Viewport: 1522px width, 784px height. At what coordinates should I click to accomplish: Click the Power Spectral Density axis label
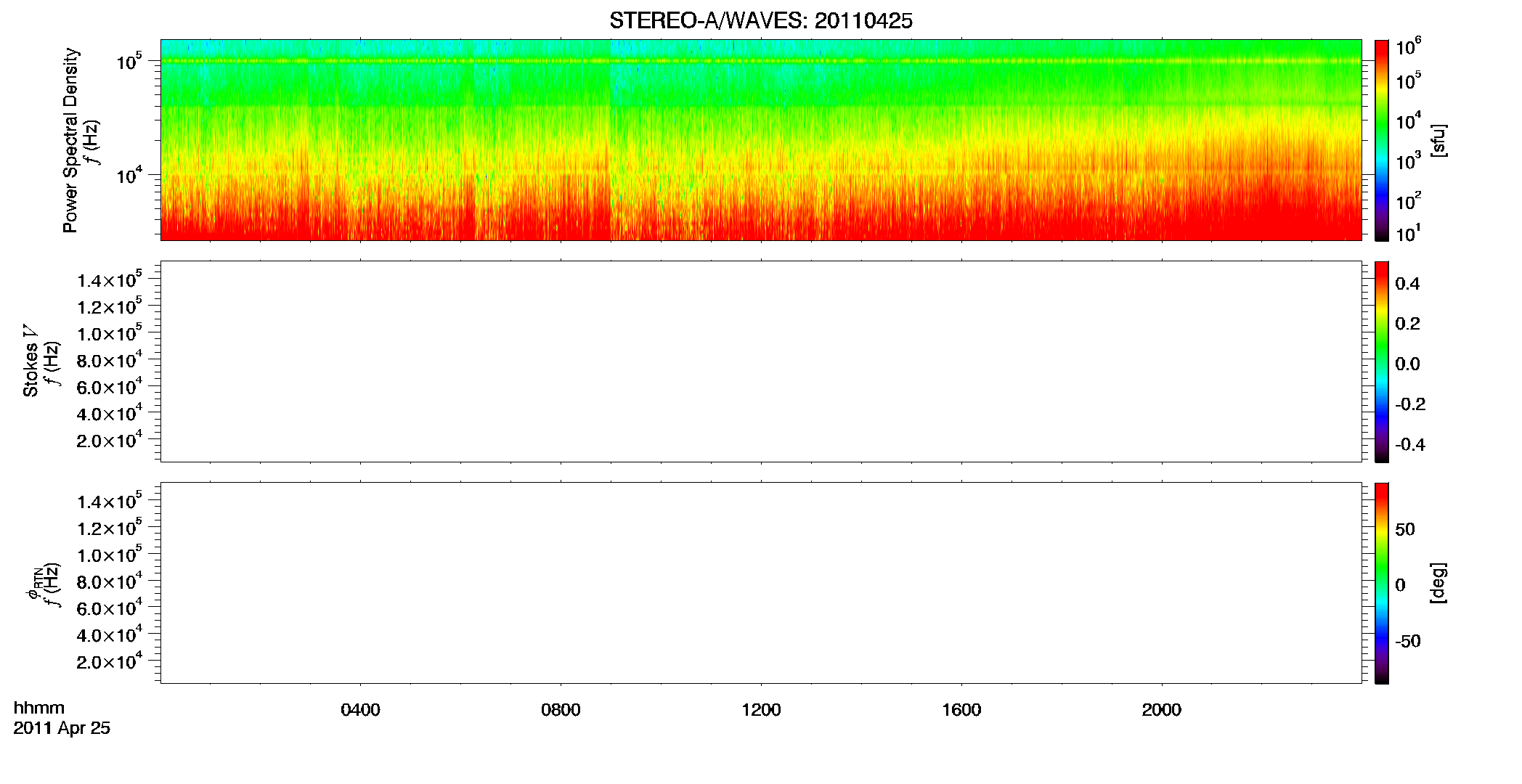(x=70, y=140)
